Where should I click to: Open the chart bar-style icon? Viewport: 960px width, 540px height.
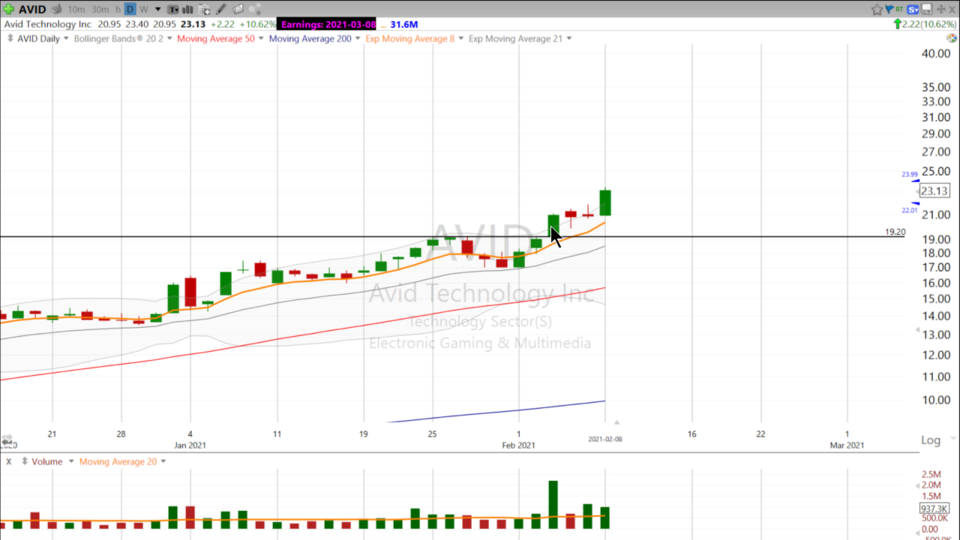[x=188, y=9]
